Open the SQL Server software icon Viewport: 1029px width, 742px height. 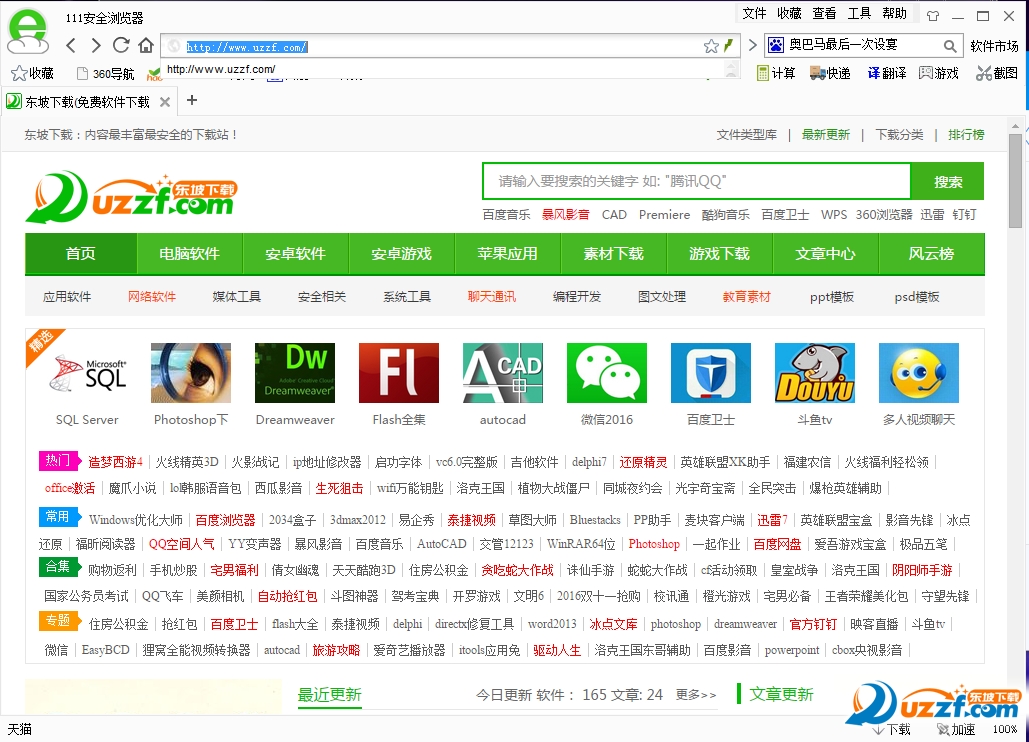[87, 373]
